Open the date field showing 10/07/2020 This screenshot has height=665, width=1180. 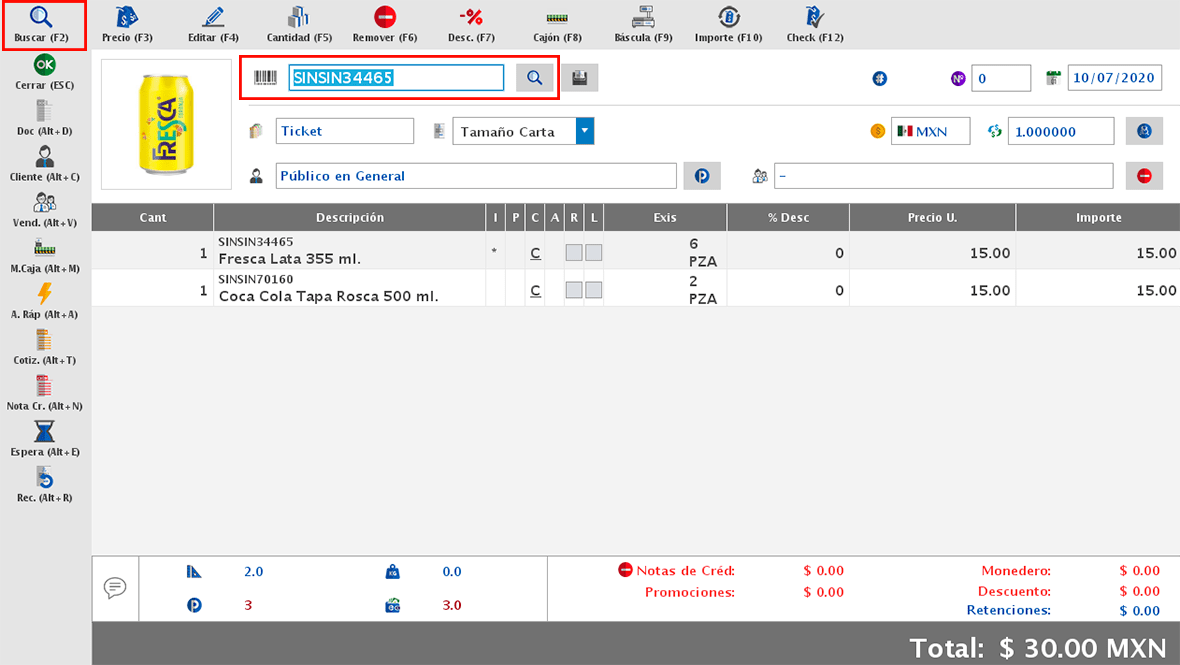1114,78
